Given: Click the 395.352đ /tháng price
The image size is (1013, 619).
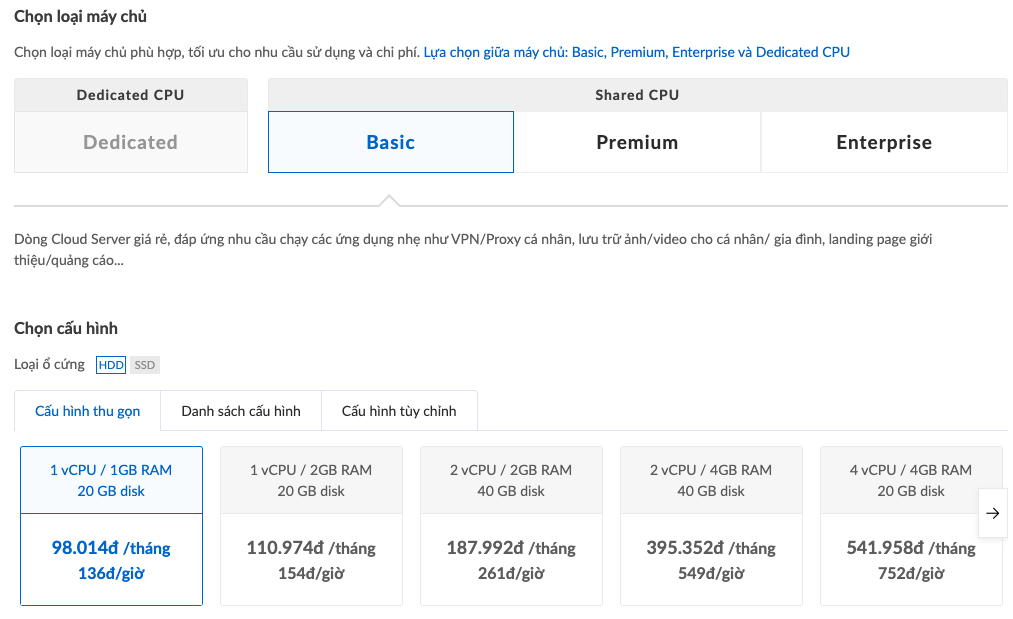Looking at the screenshot, I should [711, 548].
